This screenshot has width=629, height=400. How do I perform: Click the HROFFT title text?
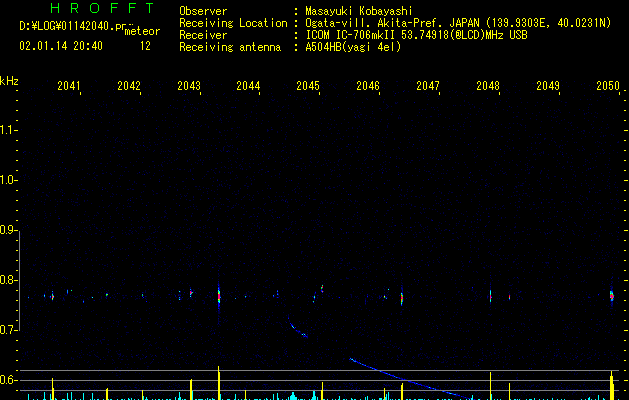click(x=102, y=8)
